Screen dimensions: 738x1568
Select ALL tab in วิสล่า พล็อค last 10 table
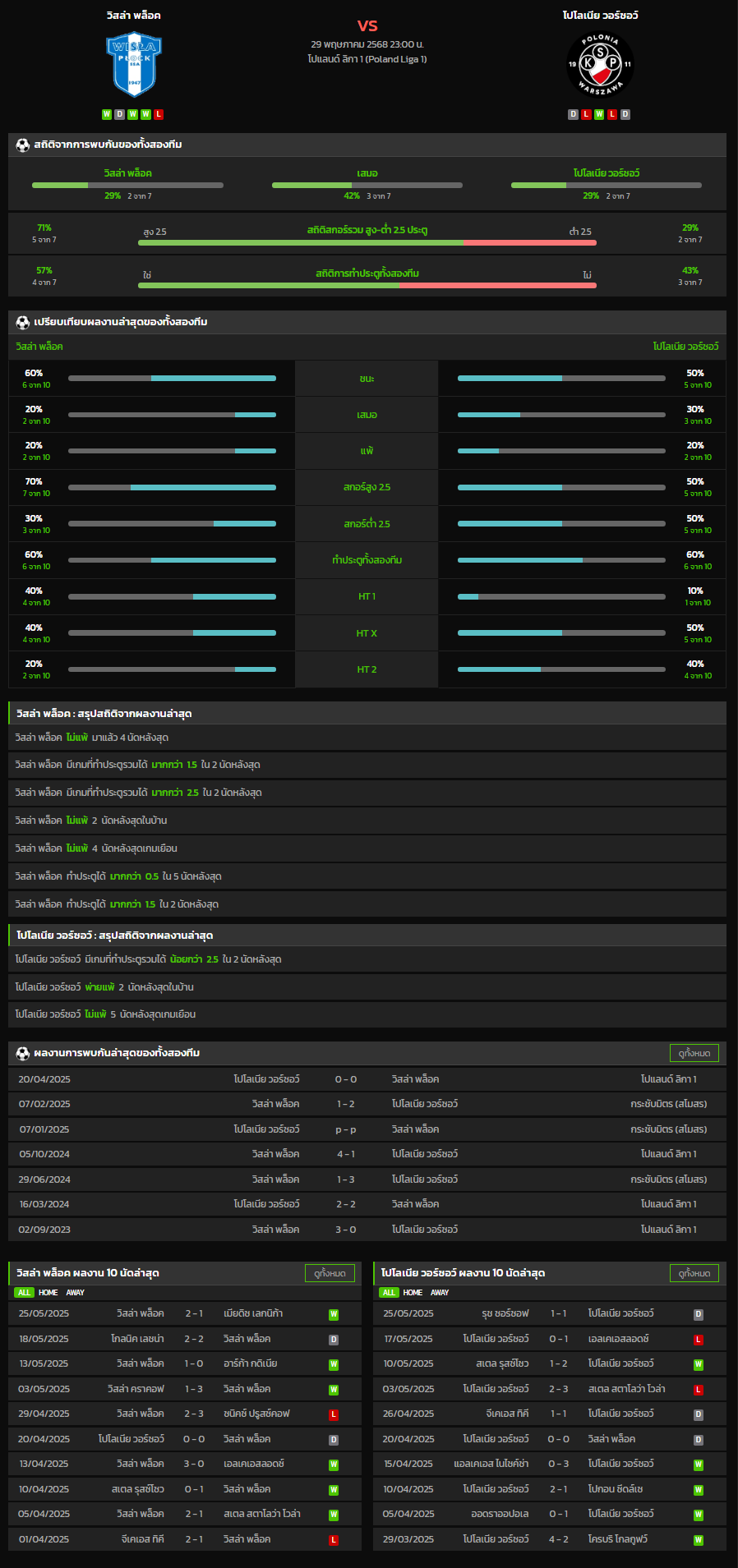(24, 1292)
